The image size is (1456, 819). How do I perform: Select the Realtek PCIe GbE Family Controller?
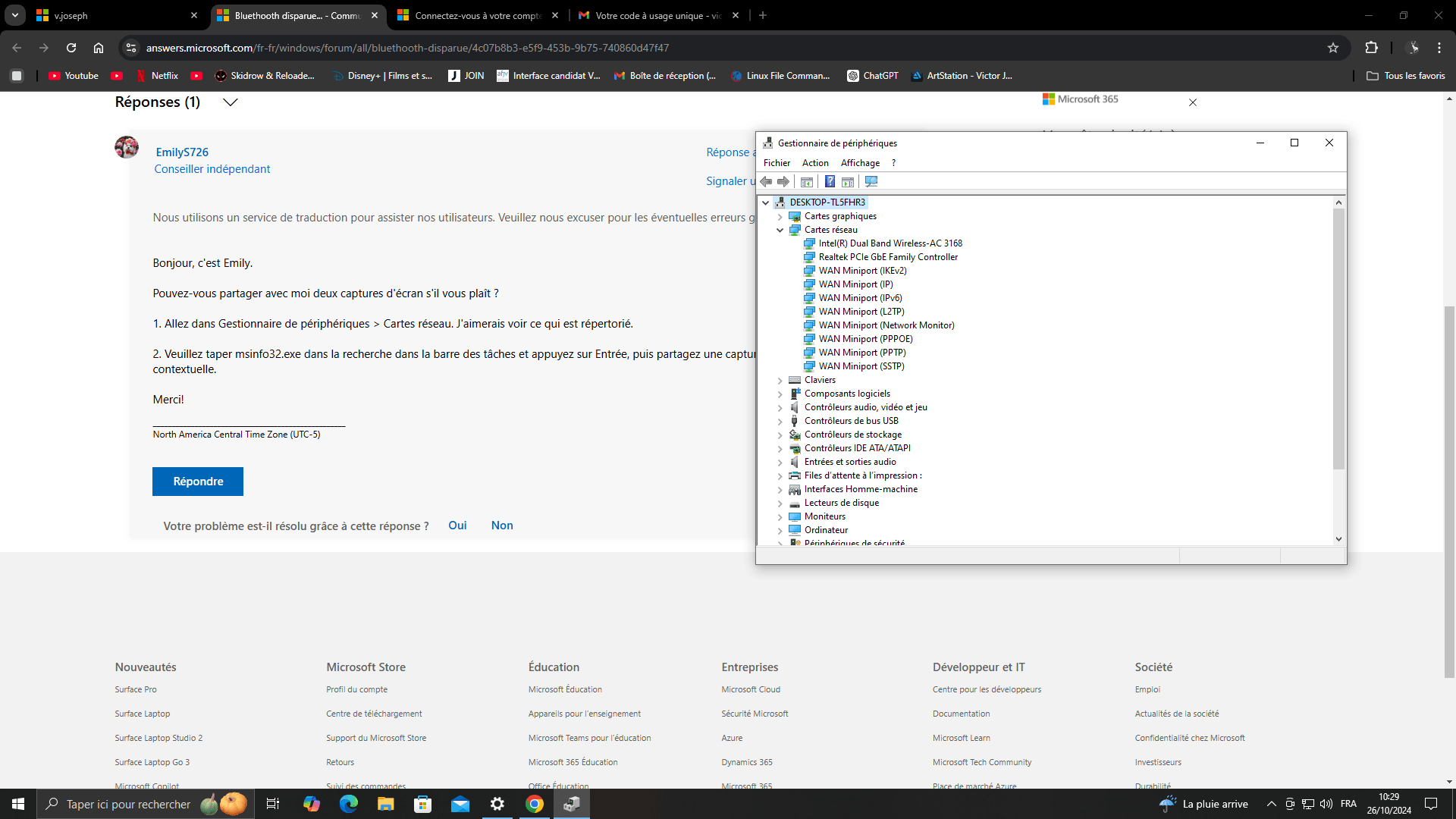point(887,257)
